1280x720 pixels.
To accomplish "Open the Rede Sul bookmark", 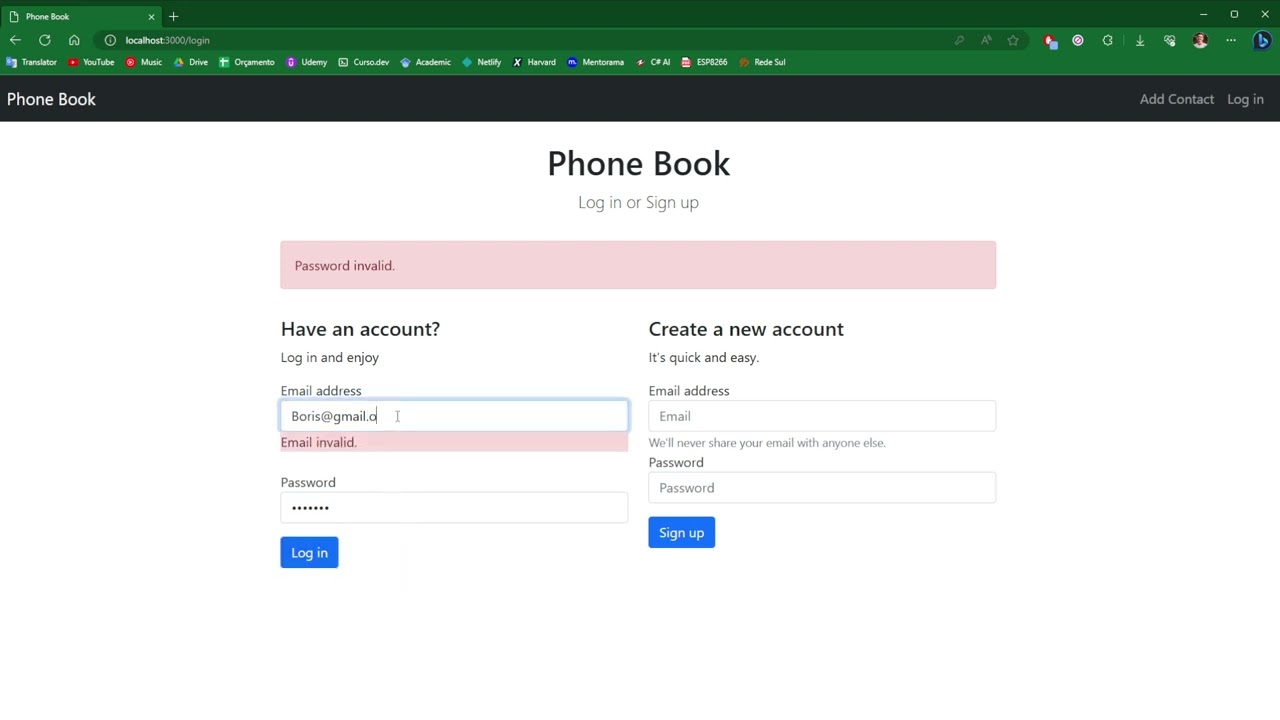I will click(762, 62).
